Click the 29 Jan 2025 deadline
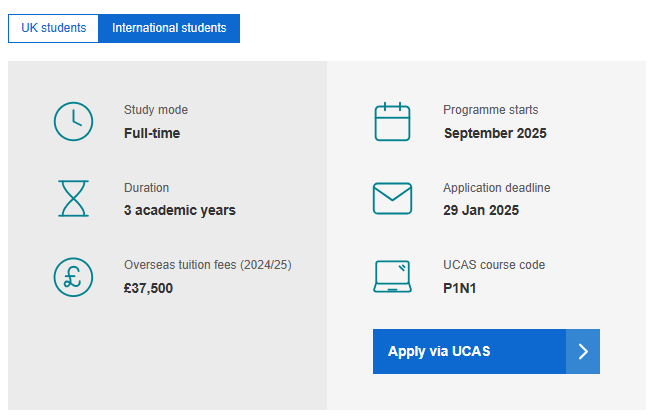Image resolution: width=660 pixels, height=417 pixels. click(481, 210)
